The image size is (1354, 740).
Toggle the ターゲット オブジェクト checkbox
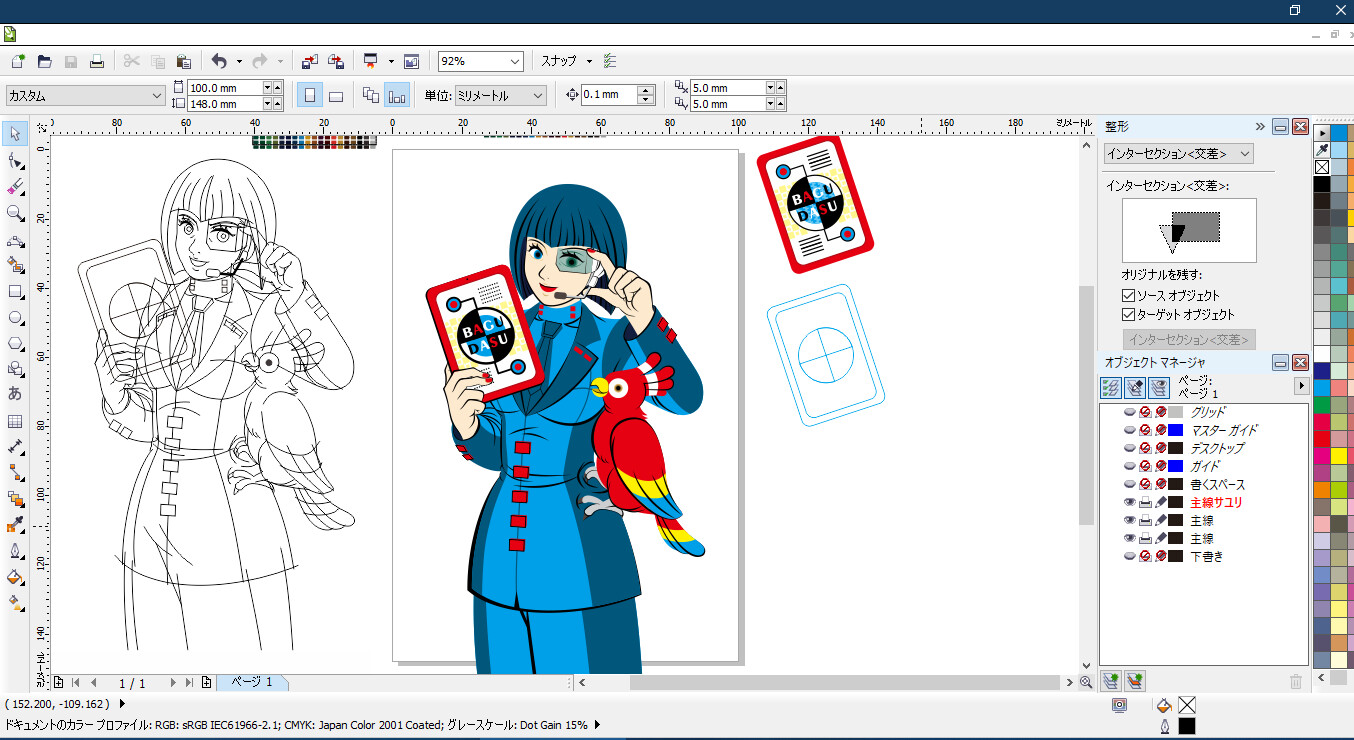click(1129, 315)
